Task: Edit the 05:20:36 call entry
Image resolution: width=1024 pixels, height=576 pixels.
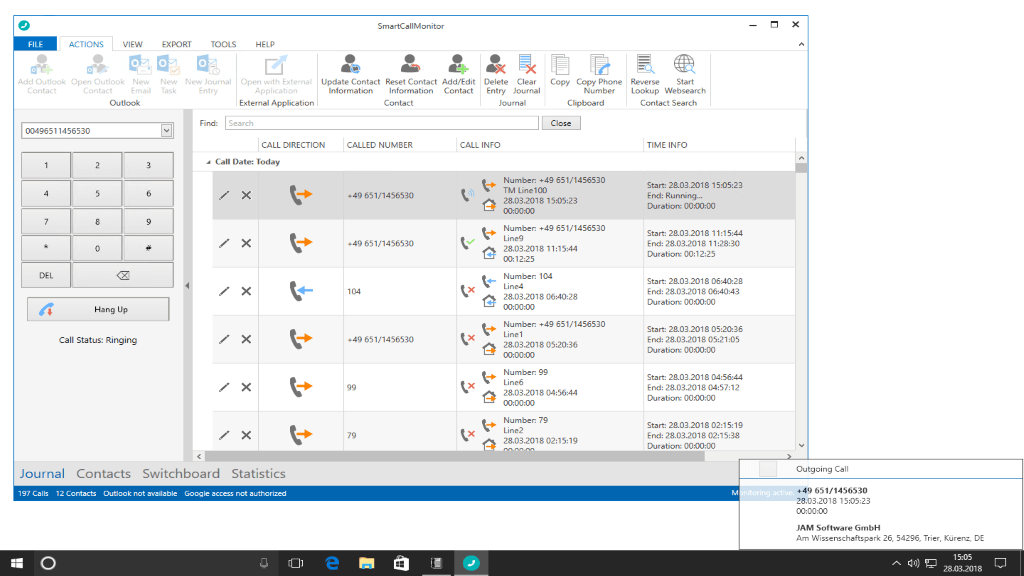Action: pyautogui.click(x=224, y=339)
